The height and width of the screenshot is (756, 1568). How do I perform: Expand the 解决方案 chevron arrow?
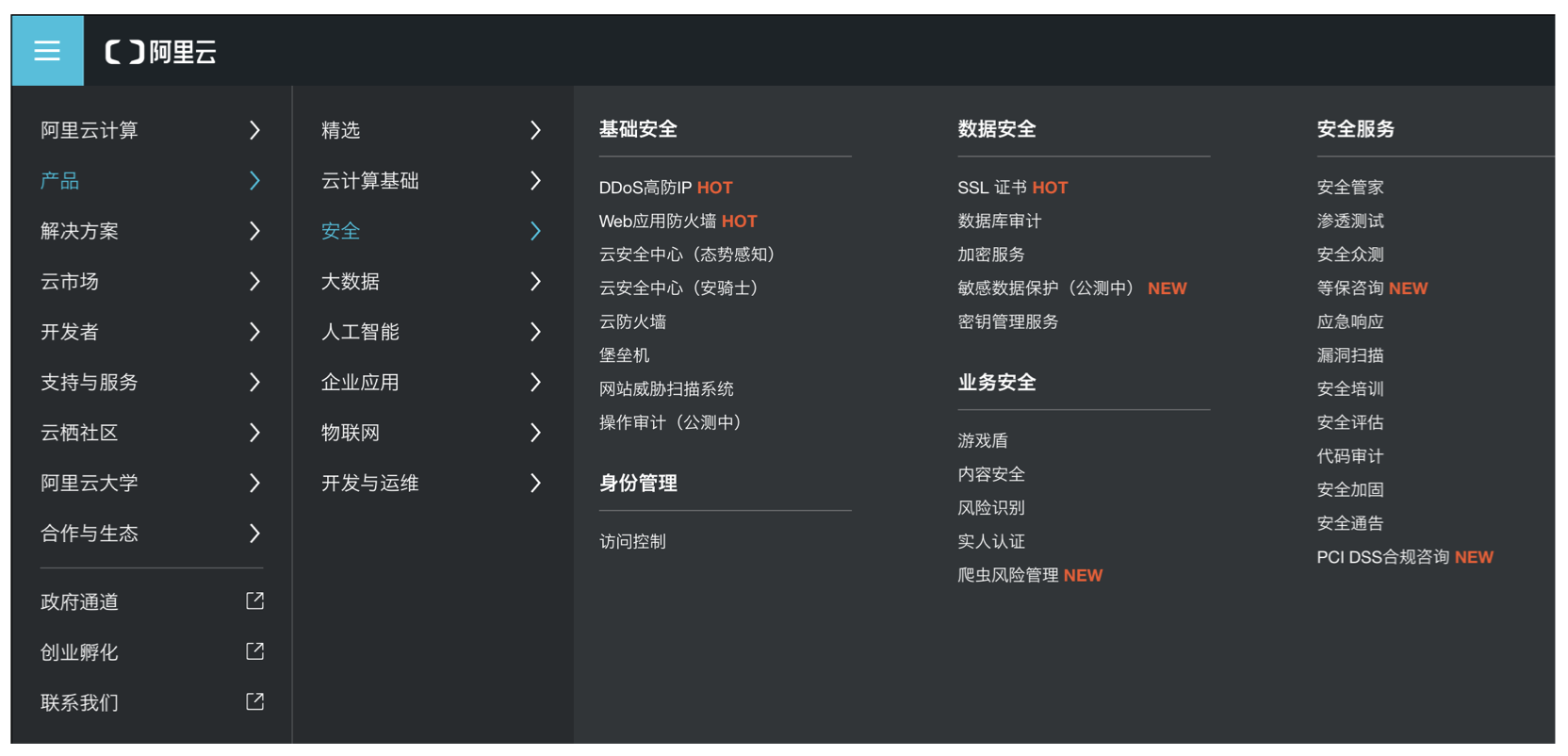click(254, 231)
